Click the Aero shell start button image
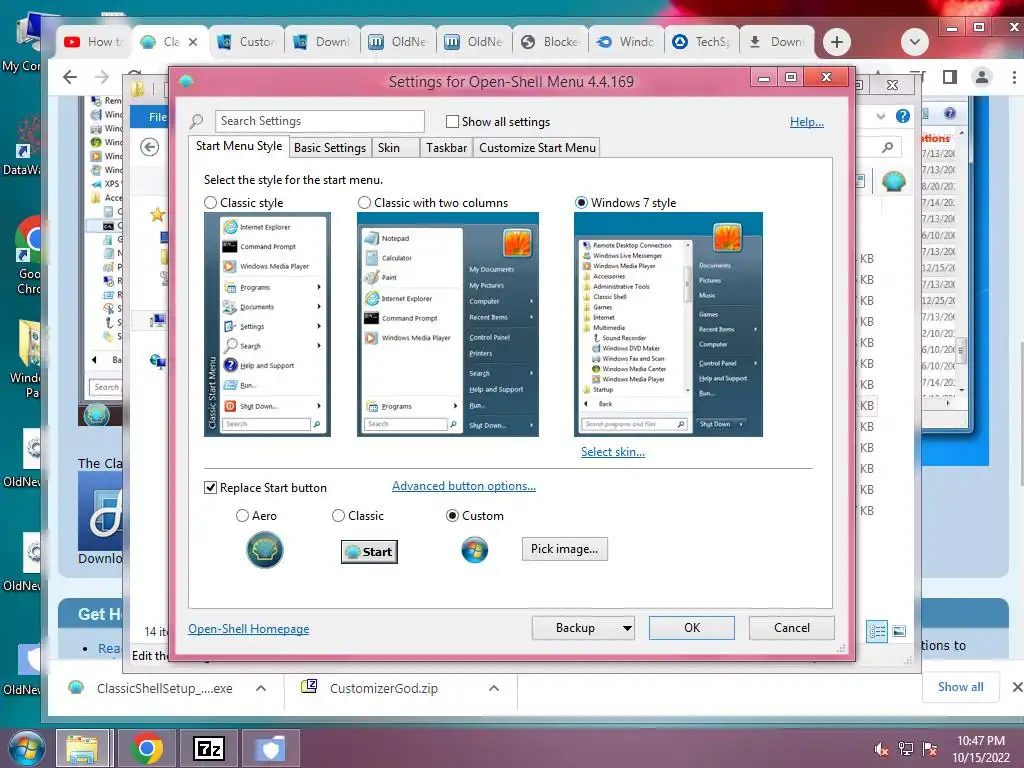 tap(264, 550)
